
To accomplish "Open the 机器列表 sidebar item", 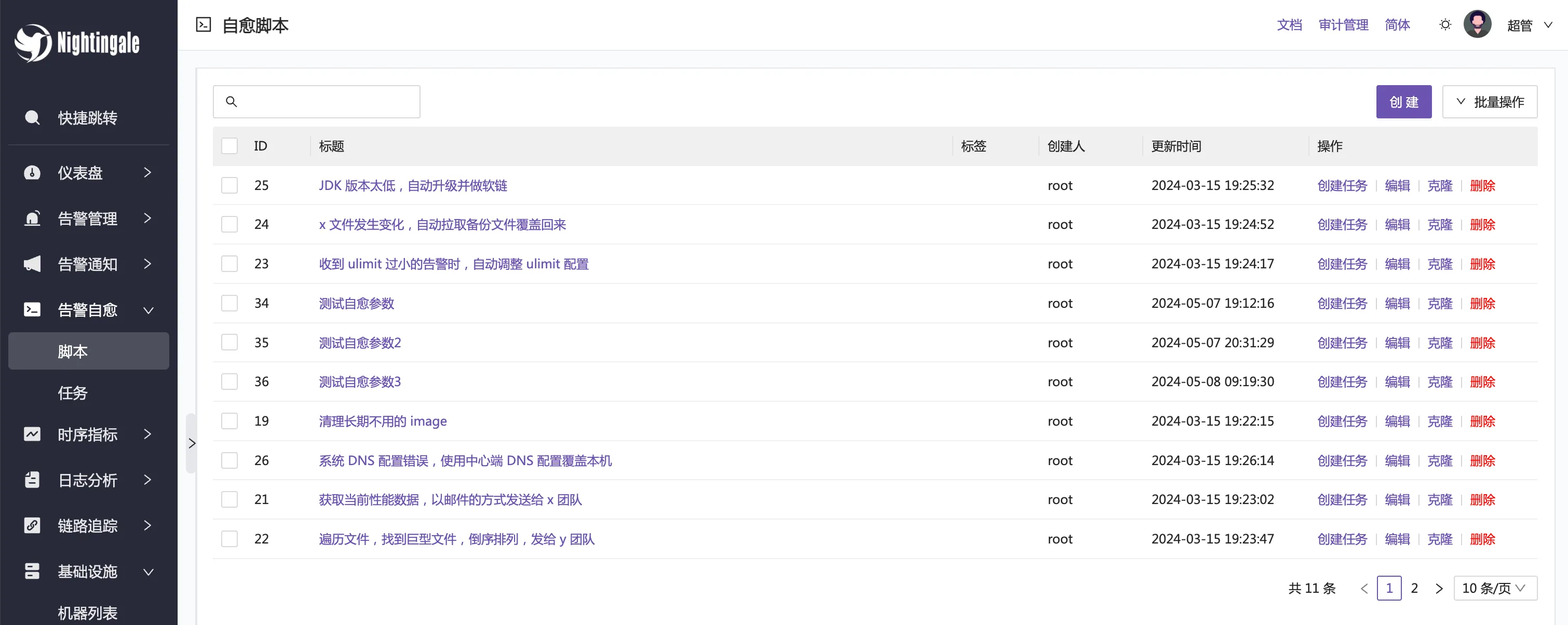I will pyautogui.click(x=89, y=612).
